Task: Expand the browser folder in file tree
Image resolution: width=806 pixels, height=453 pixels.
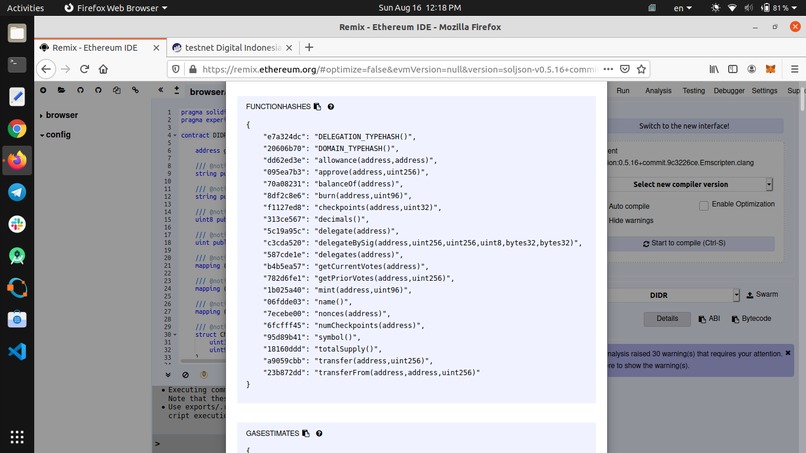Action: (41, 116)
